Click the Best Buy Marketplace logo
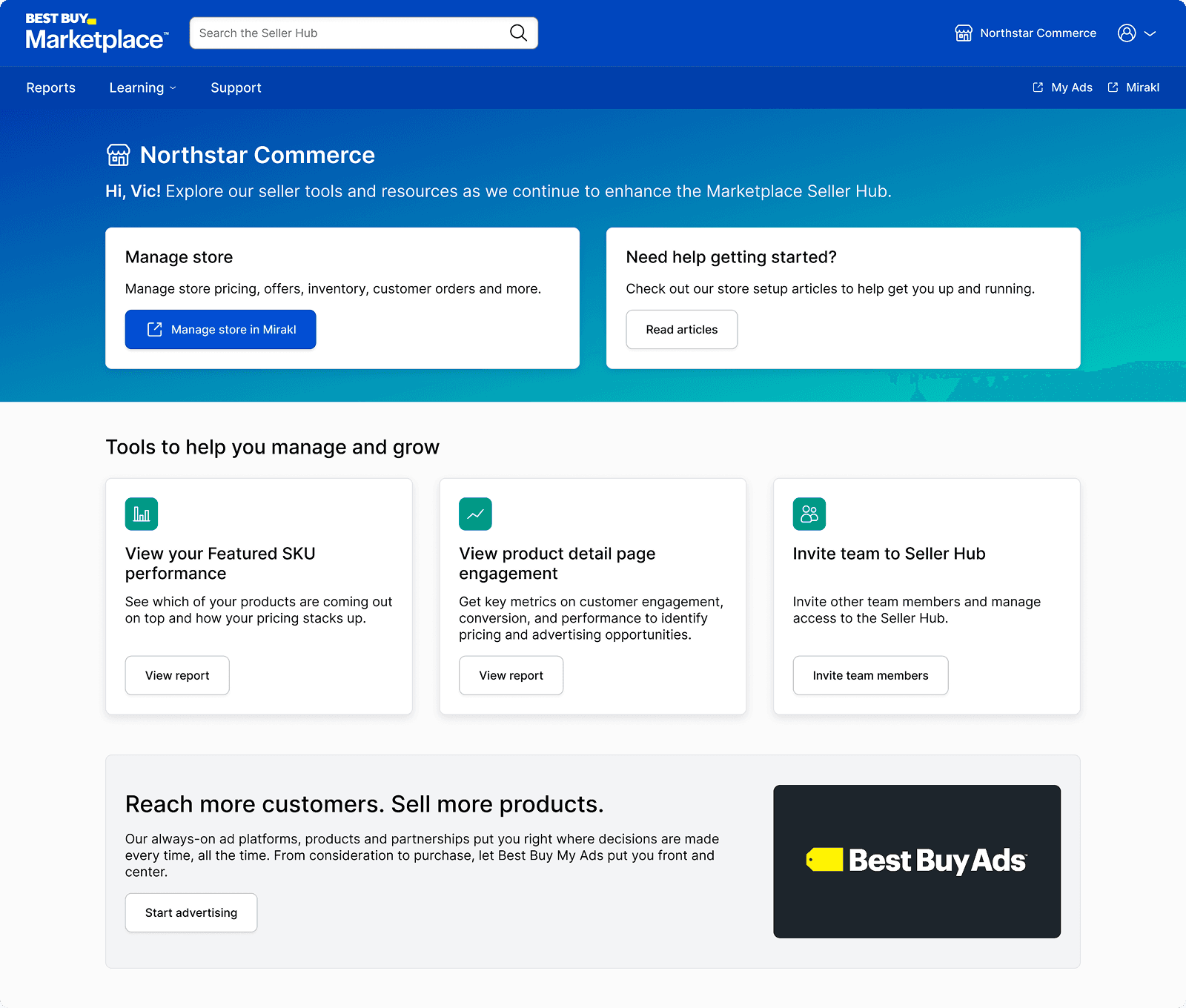 coord(97,33)
